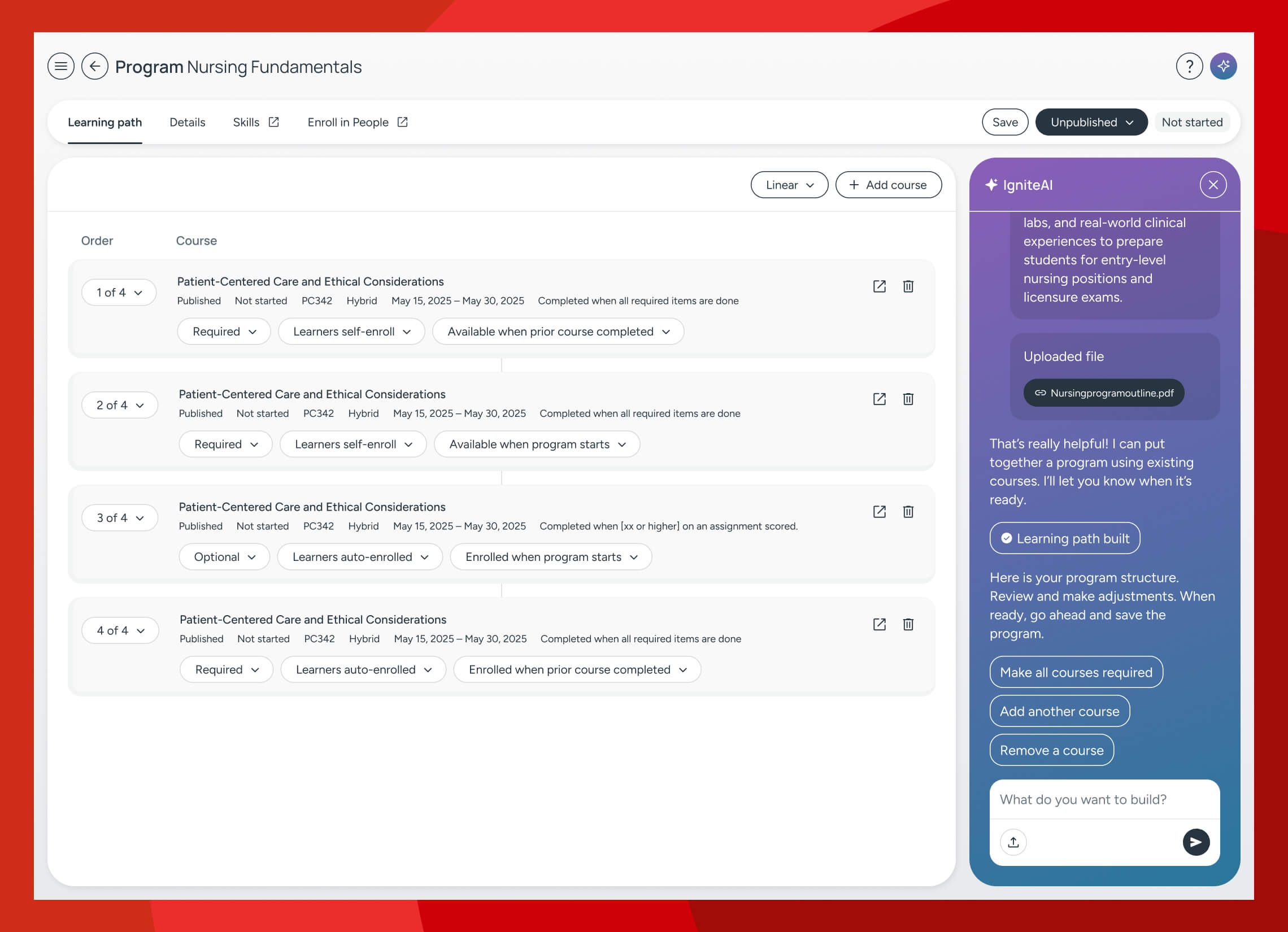This screenshot has height=932, width=1288.
Task: Click the IgniteAI sparkle avatar icon
Action: coord(1222,67)
